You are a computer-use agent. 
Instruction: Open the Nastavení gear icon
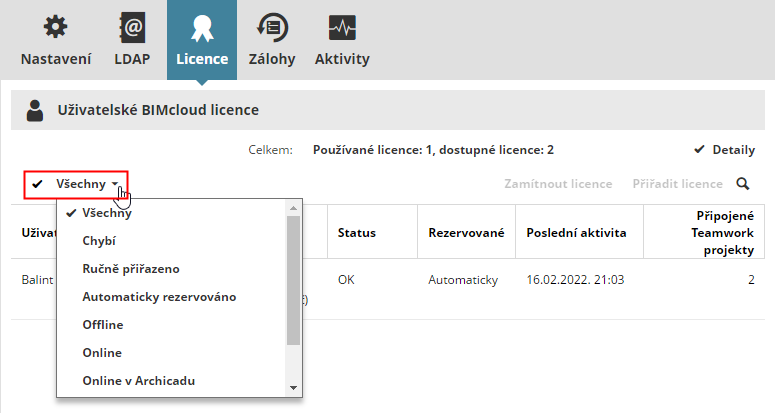pyautogui.click(x=57, y=28)
